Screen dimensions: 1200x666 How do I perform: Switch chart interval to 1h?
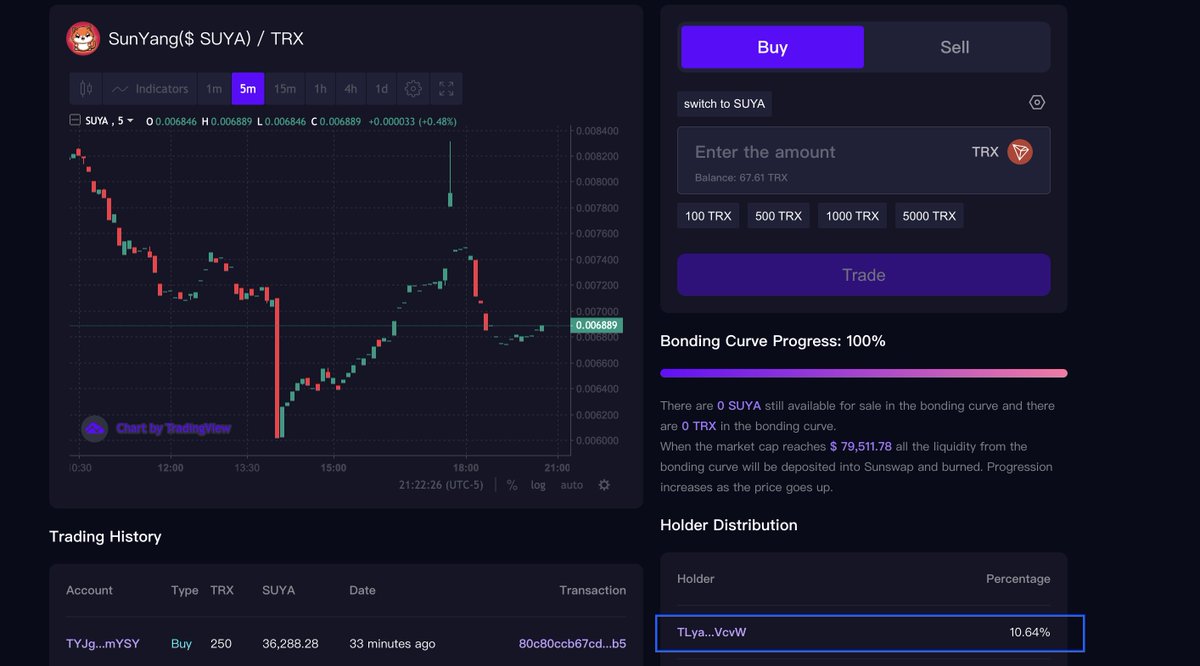320,89
